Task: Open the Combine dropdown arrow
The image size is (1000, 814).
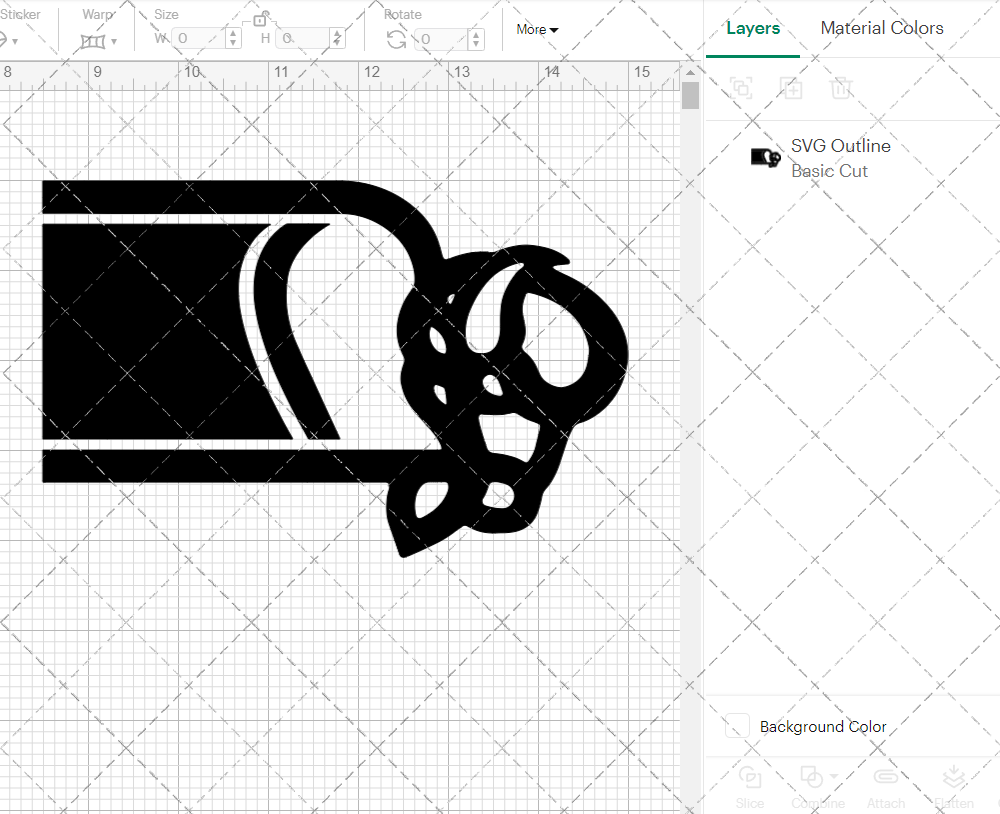Action: 834,777
